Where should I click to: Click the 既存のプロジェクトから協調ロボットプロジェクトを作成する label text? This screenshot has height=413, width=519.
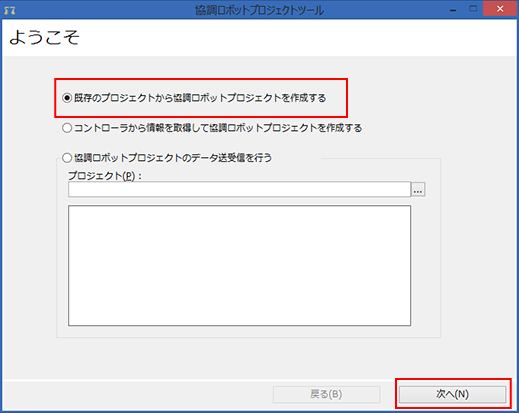[200, 98]
